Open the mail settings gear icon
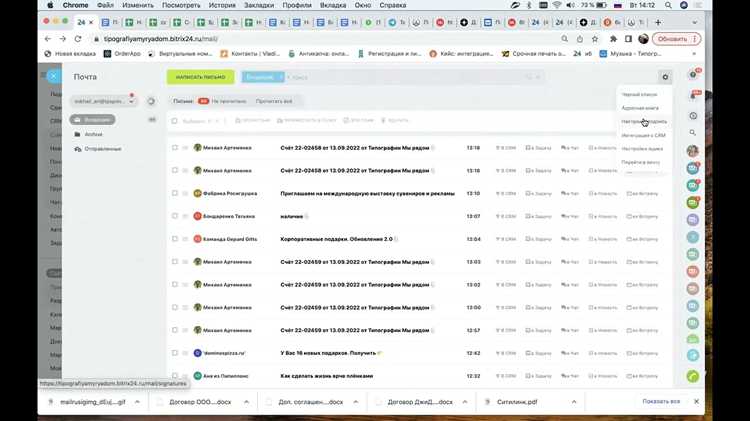Screen dimensions: 750x421 (x=665, y=77)
